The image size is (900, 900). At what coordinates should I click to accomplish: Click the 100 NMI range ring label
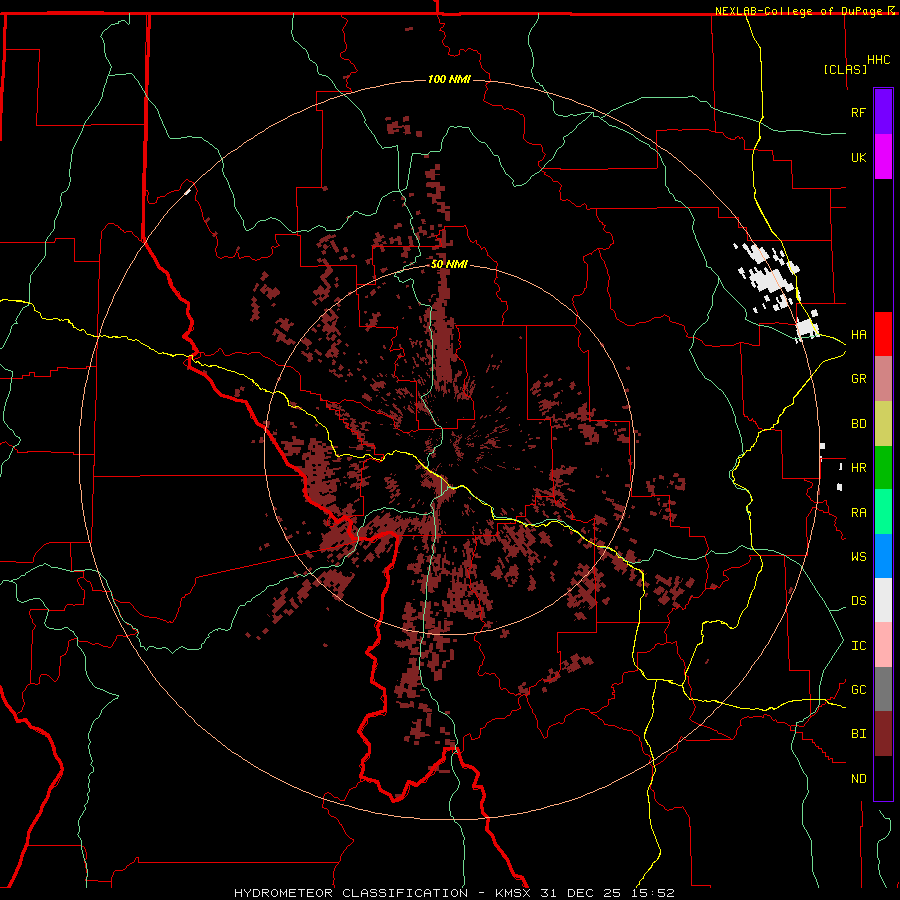click(x=449, y=79)
